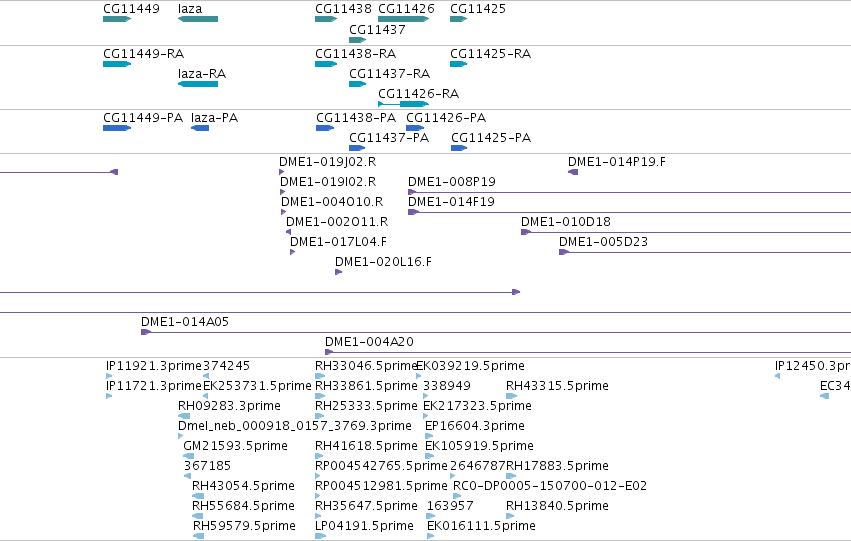Viewport: 851px width, 541px height.
Task: Click EST RP004542765.5prime
Action: [318, 476]
